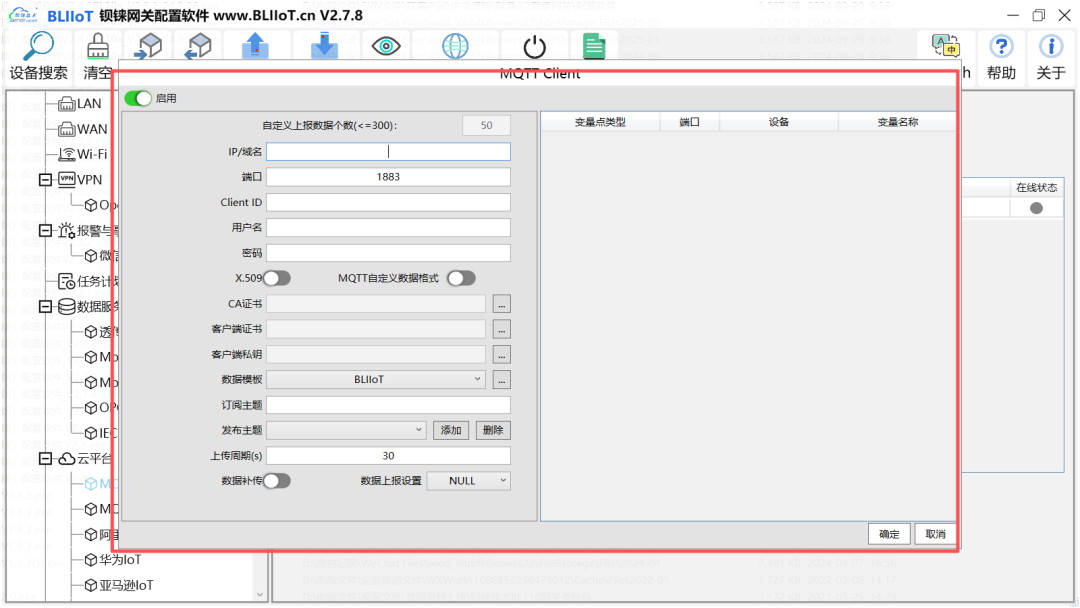Click the grey online status dot
The width and height of the screenshot is (1080, 608).
[1036, 208]
